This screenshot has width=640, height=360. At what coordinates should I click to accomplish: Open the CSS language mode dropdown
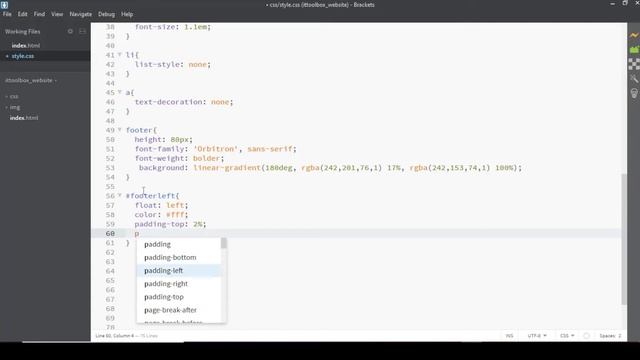click(567, 336)
